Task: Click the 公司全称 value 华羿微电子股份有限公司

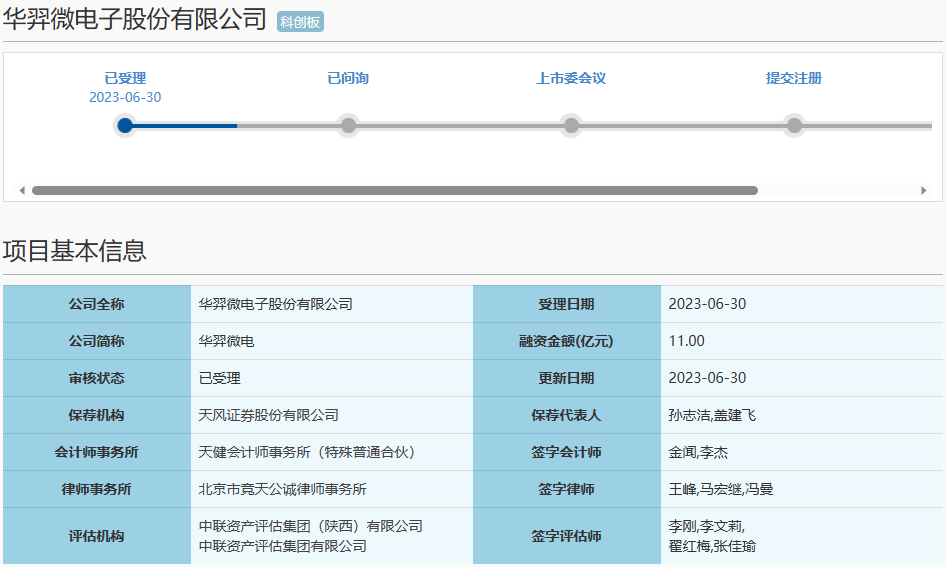Action: click(x=275, y=304)
